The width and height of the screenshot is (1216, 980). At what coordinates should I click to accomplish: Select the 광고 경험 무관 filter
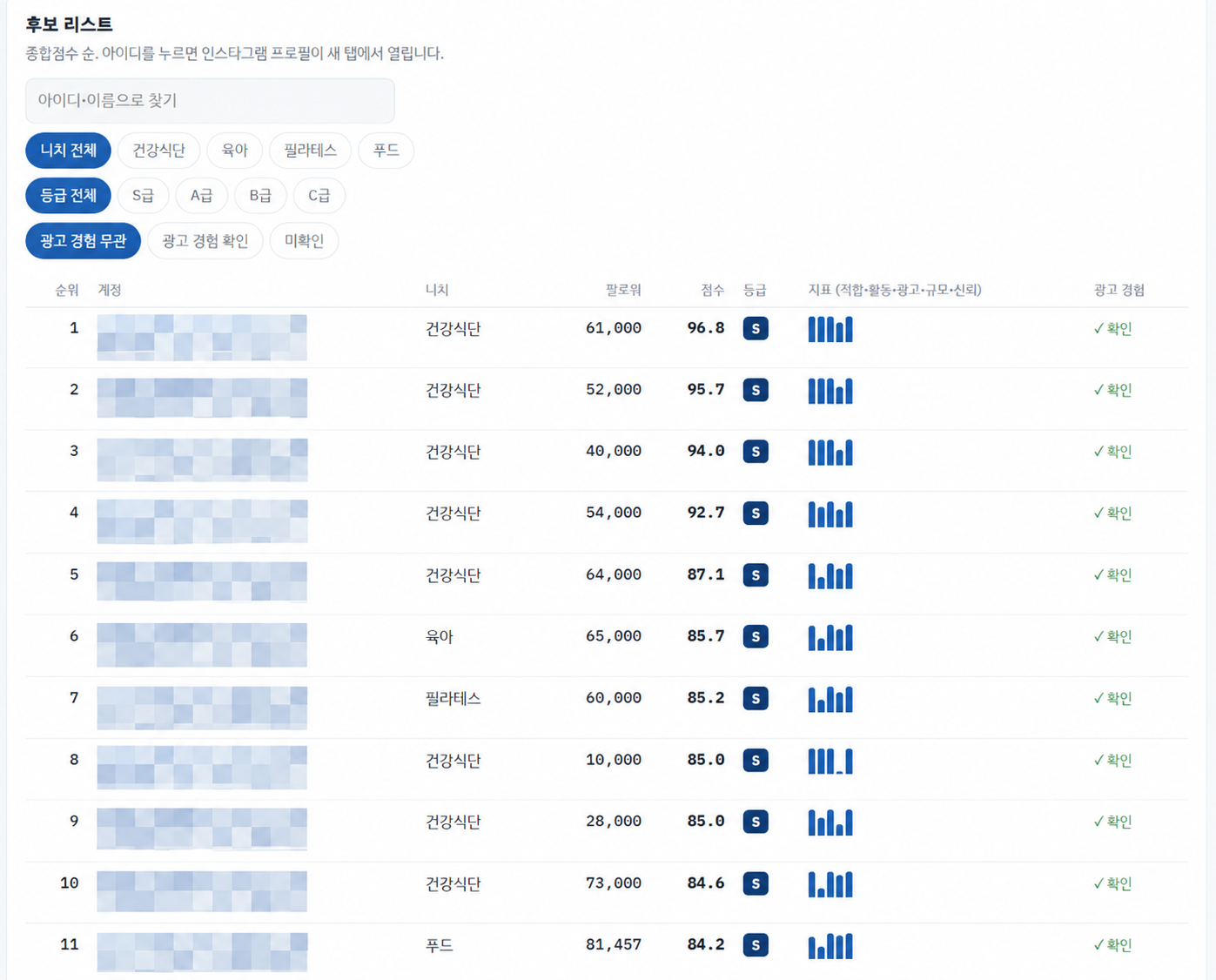pos(84,241)
